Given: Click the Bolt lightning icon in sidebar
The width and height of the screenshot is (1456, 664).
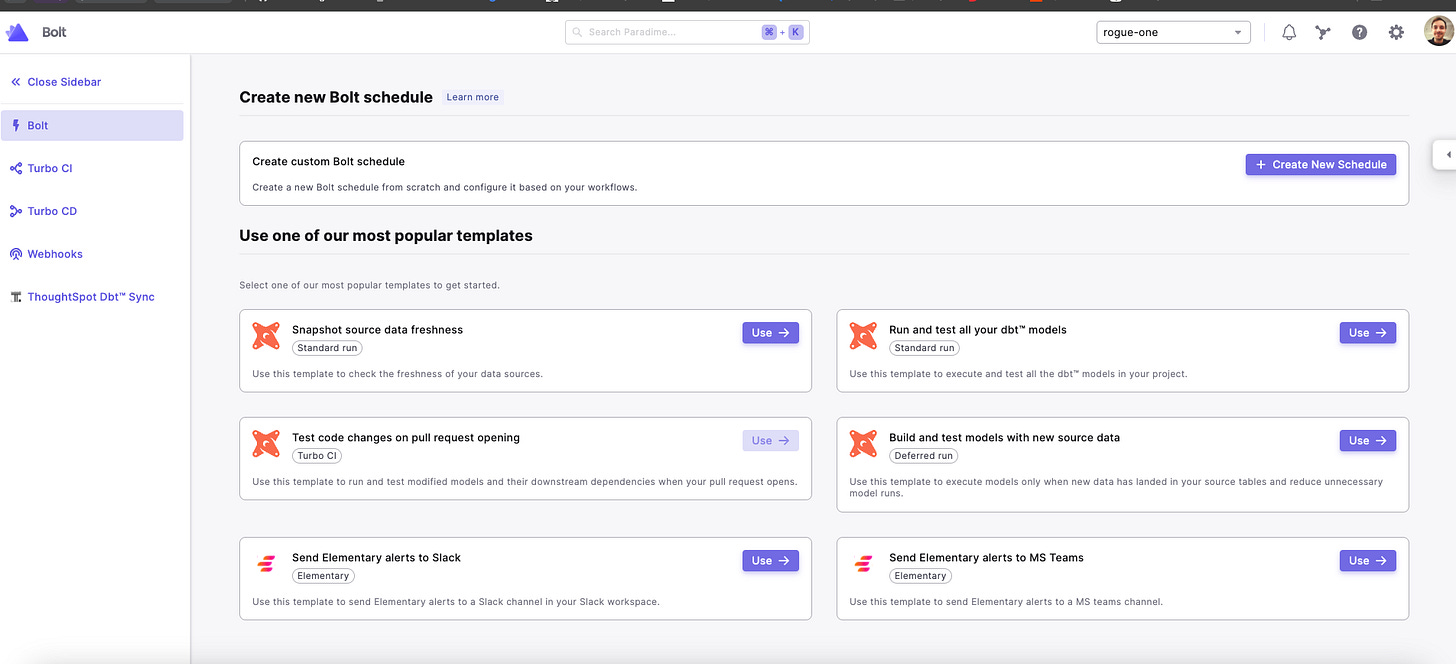Looking at the screenshot, I should point(15,125).
